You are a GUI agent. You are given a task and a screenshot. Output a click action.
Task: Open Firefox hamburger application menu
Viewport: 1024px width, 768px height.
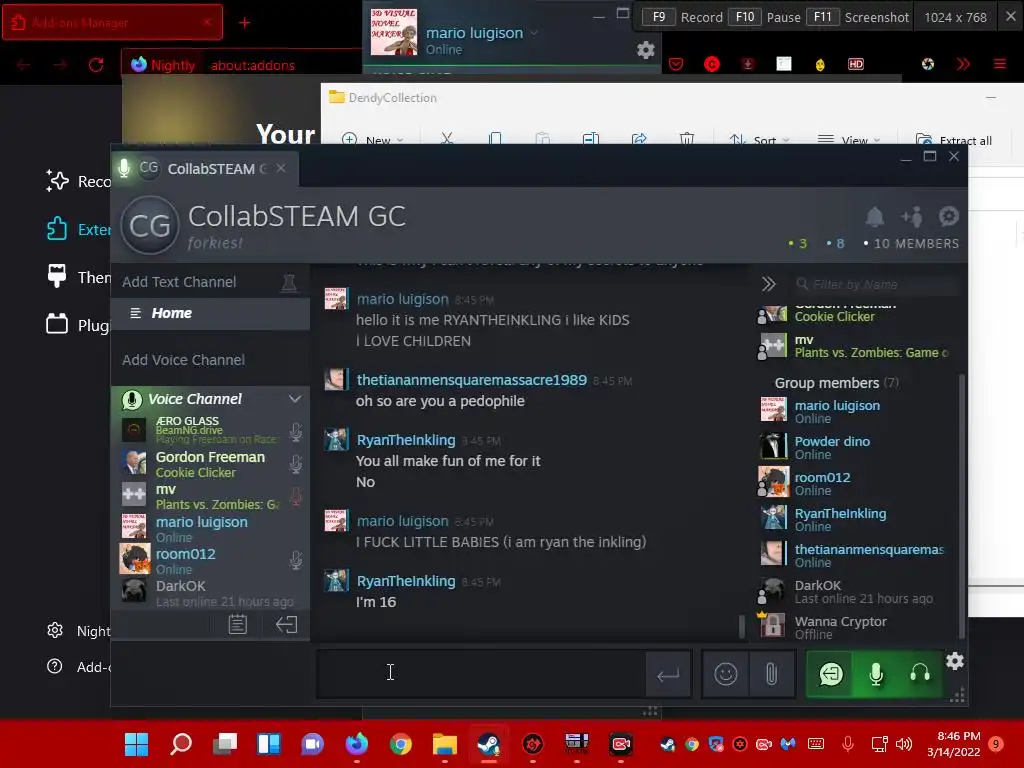coord(1000,64)
